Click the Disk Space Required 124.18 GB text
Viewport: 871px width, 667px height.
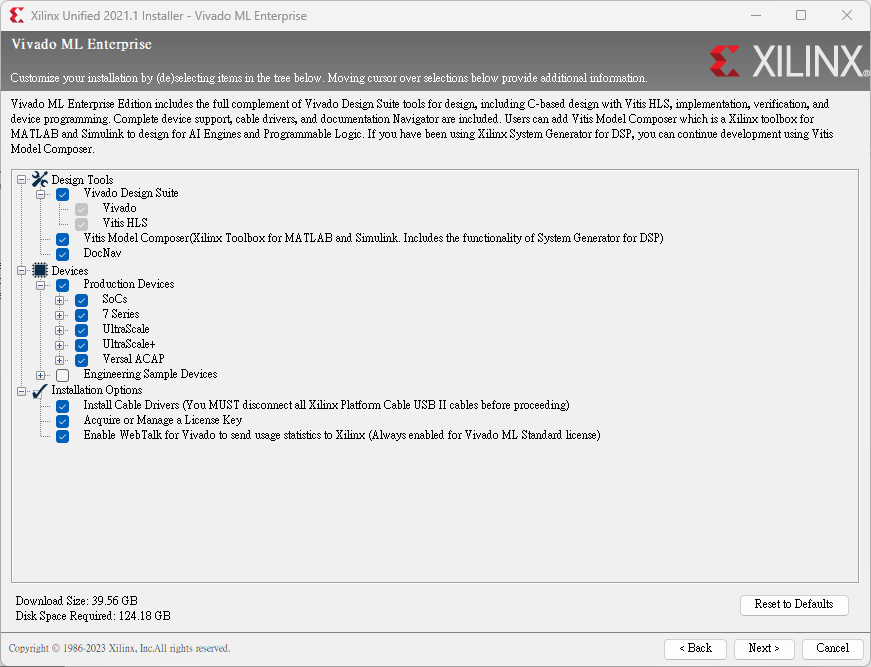coord(93,616)
